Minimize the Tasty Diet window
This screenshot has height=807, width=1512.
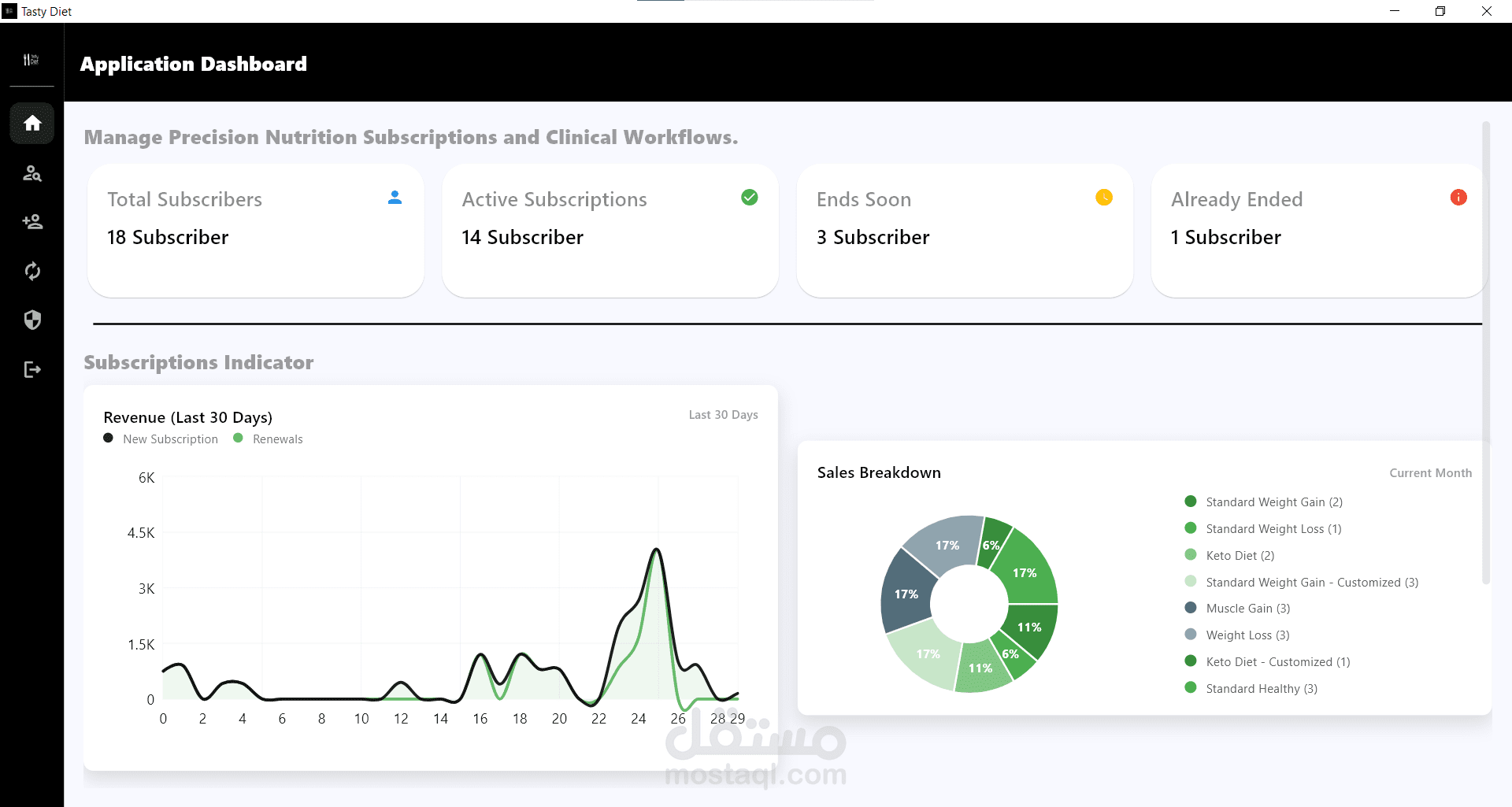coord(1395,11)
